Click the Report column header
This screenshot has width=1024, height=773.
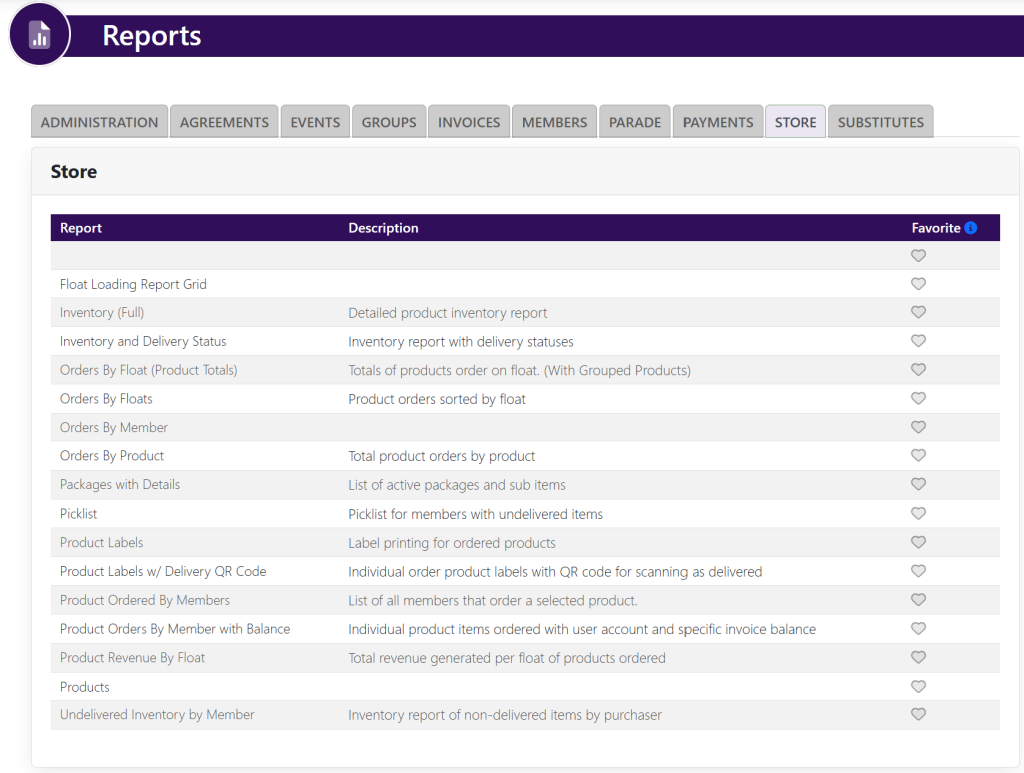[x=81, y=228]
